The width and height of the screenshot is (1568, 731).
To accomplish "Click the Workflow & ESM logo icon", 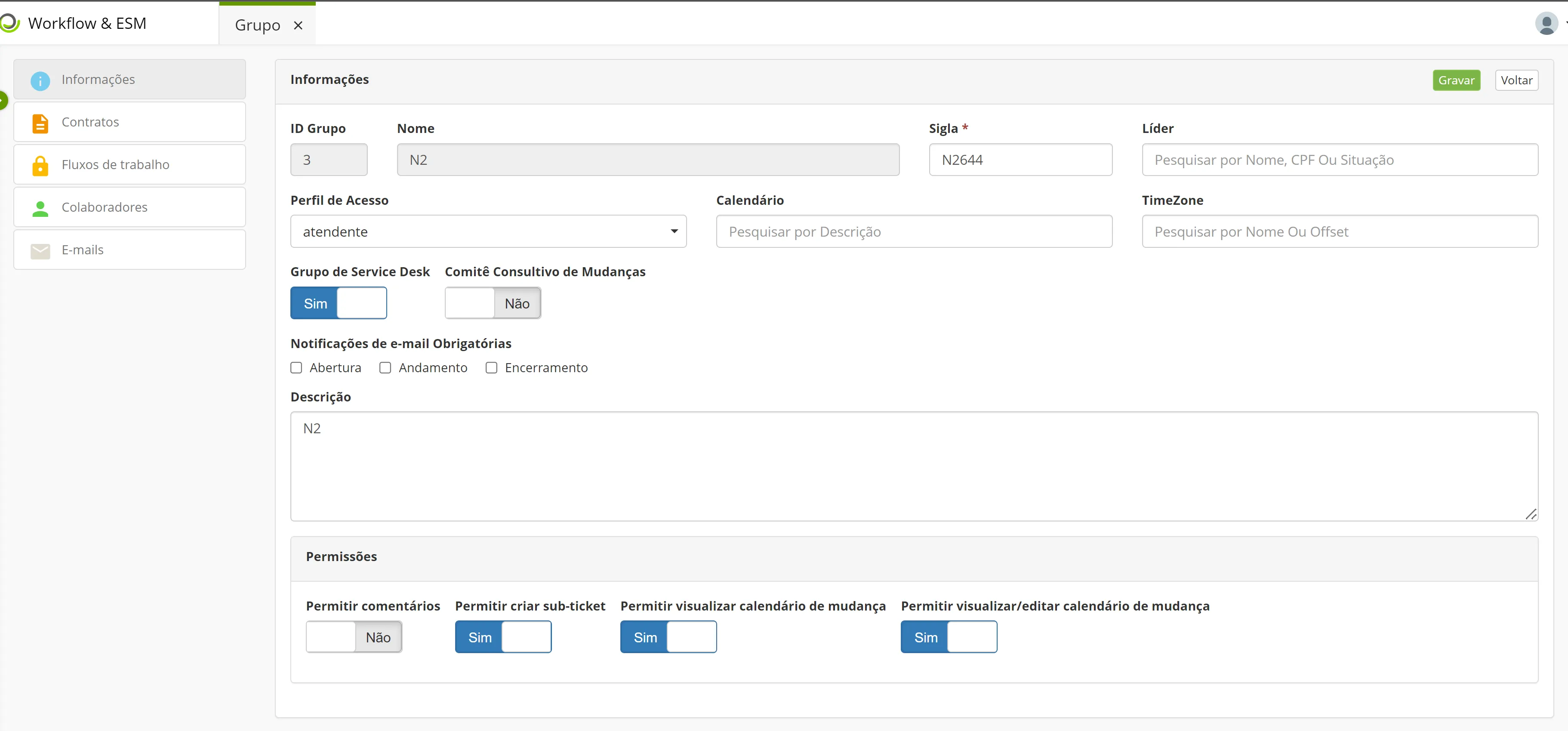I will [9, 23].
